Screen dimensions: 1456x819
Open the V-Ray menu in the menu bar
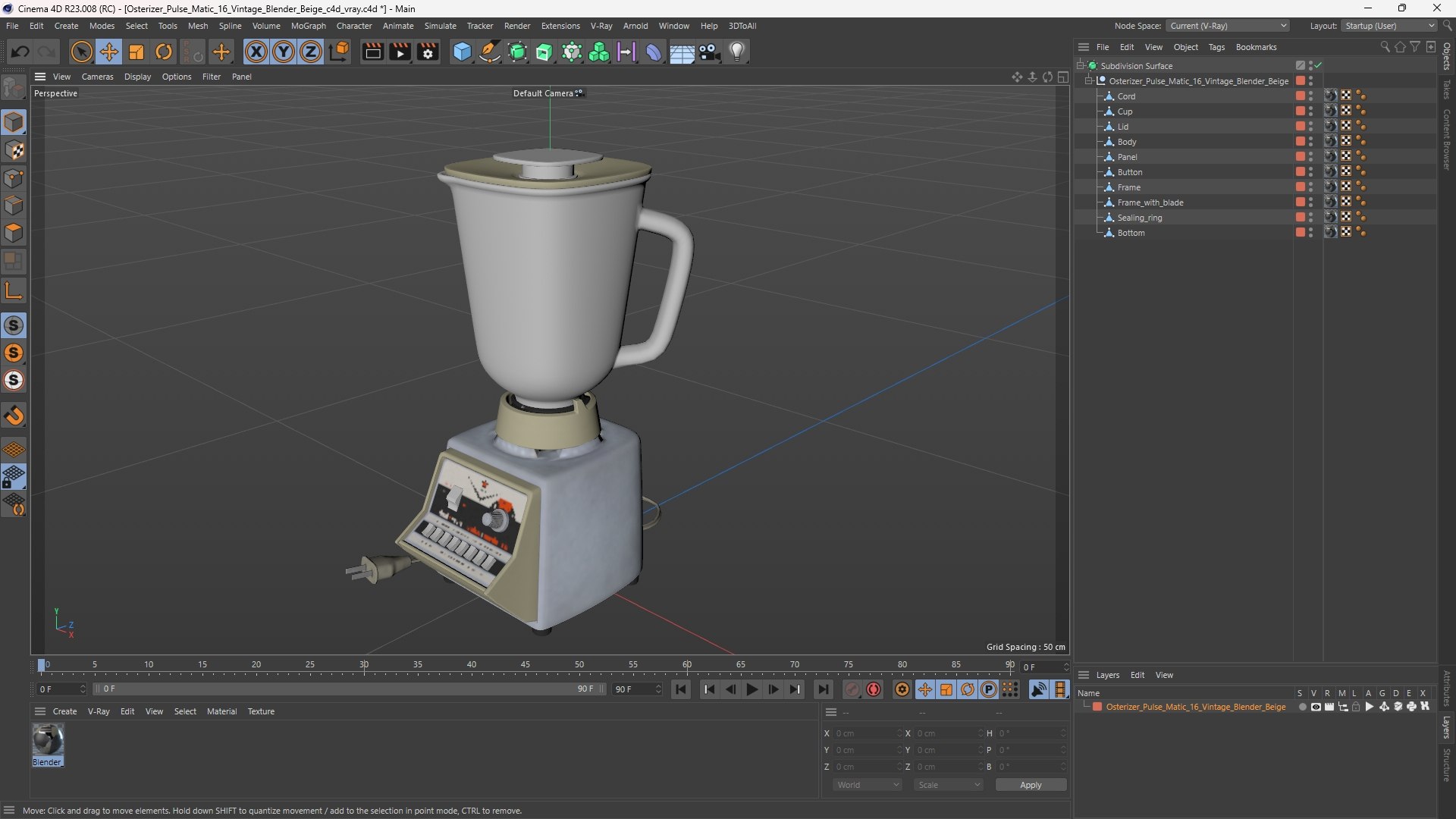point(601,26)
